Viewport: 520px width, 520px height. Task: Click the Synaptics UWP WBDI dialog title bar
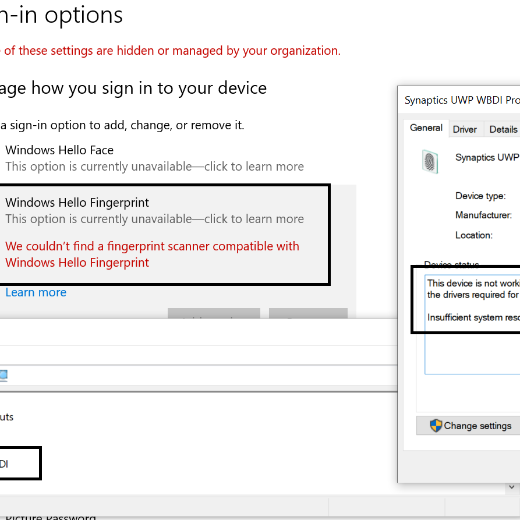point(462,100)
